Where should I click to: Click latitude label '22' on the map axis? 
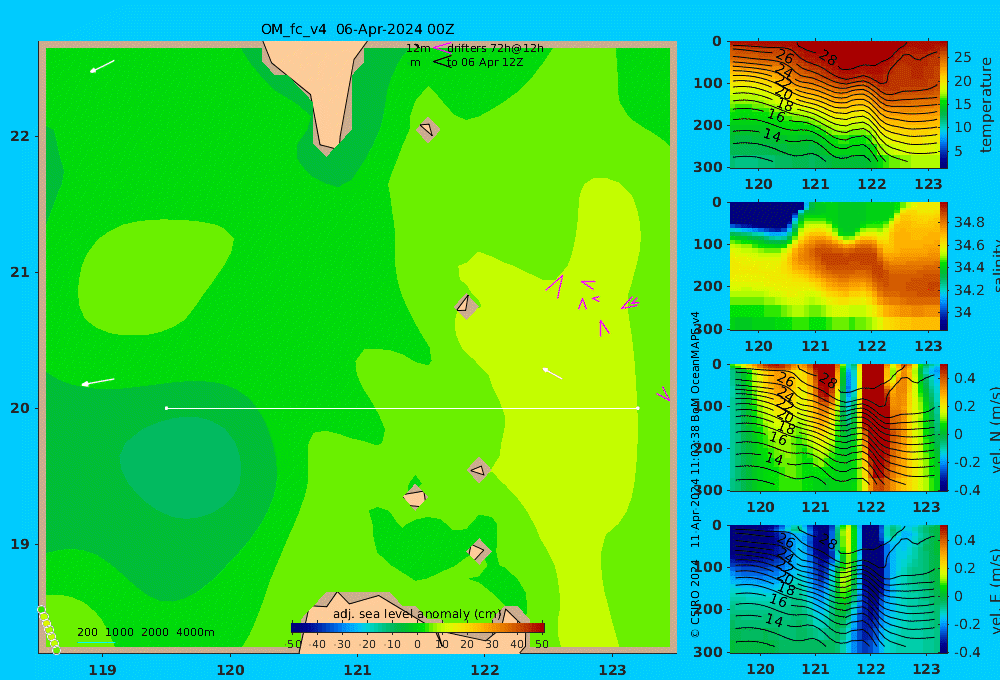20,136
